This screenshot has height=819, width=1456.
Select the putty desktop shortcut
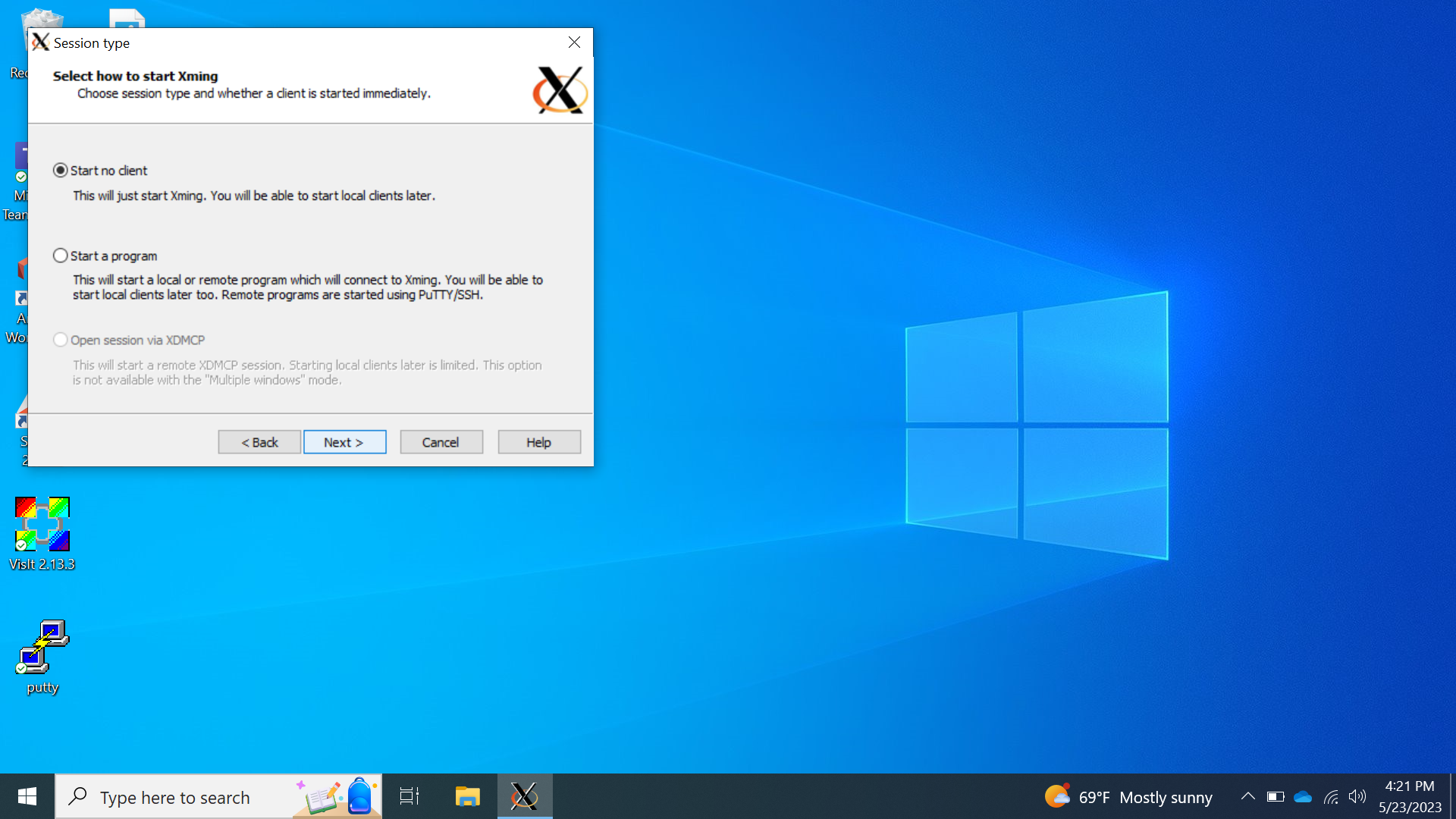(x=42, y=648)
